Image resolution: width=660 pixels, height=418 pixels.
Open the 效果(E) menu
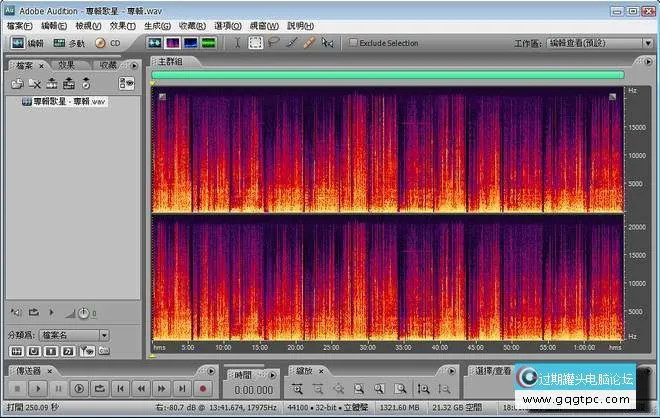(x=123, y=24)
